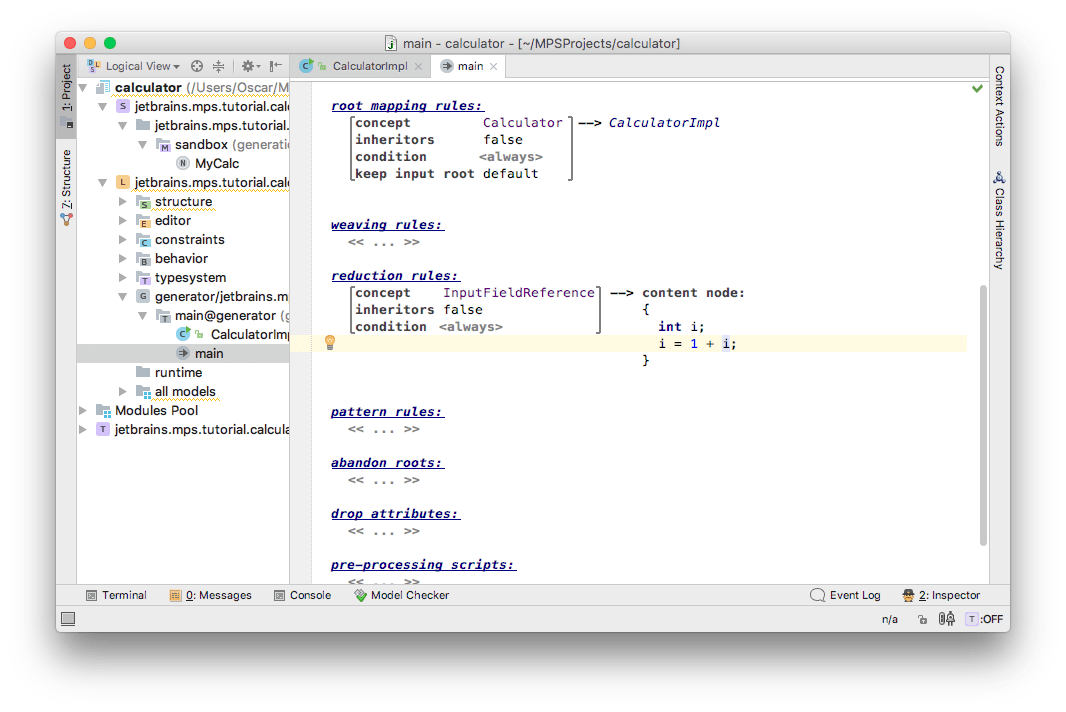Collapse the sandbox model node
This screenshot has height=712, width=1066.
(x=144, y=145)
